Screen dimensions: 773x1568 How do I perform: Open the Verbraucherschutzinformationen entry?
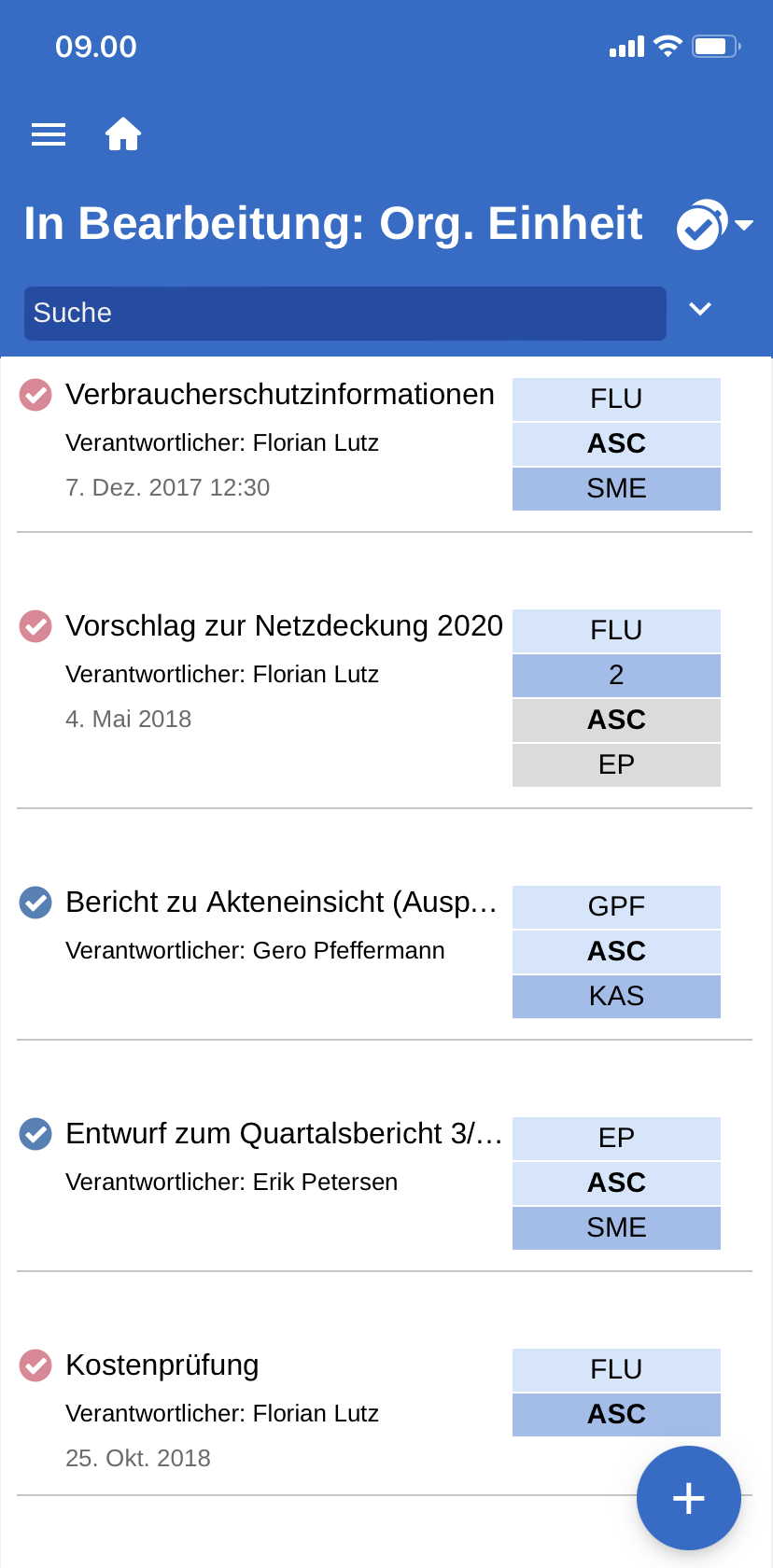(280, 395)
